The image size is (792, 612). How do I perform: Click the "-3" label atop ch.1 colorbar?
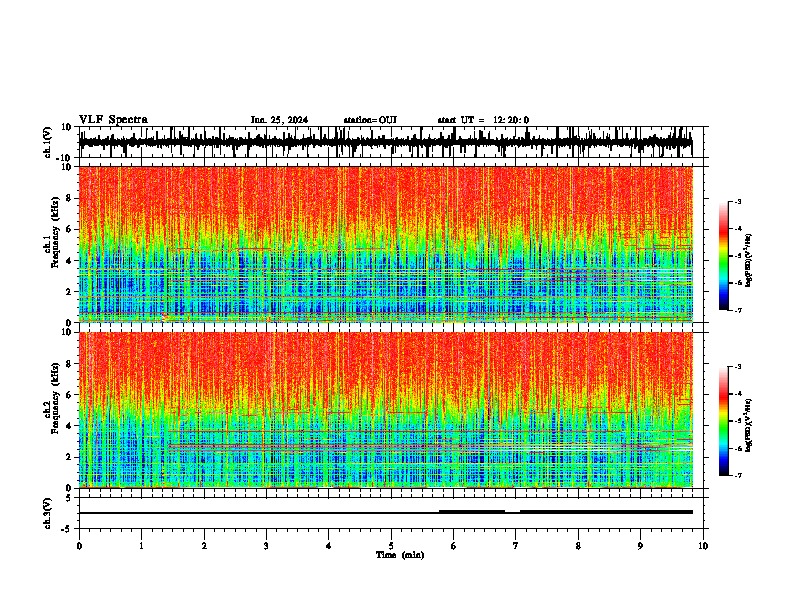pos(737,201)
